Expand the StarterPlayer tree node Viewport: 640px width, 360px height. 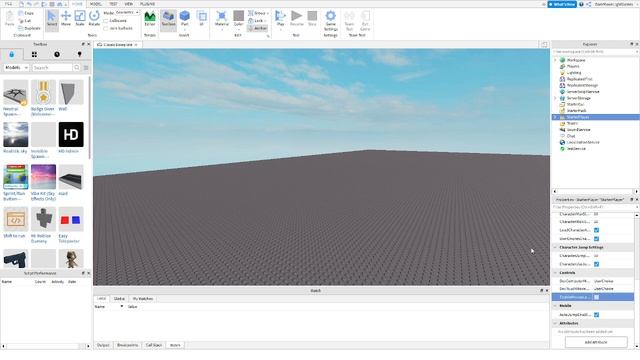[x=555, y=117]
